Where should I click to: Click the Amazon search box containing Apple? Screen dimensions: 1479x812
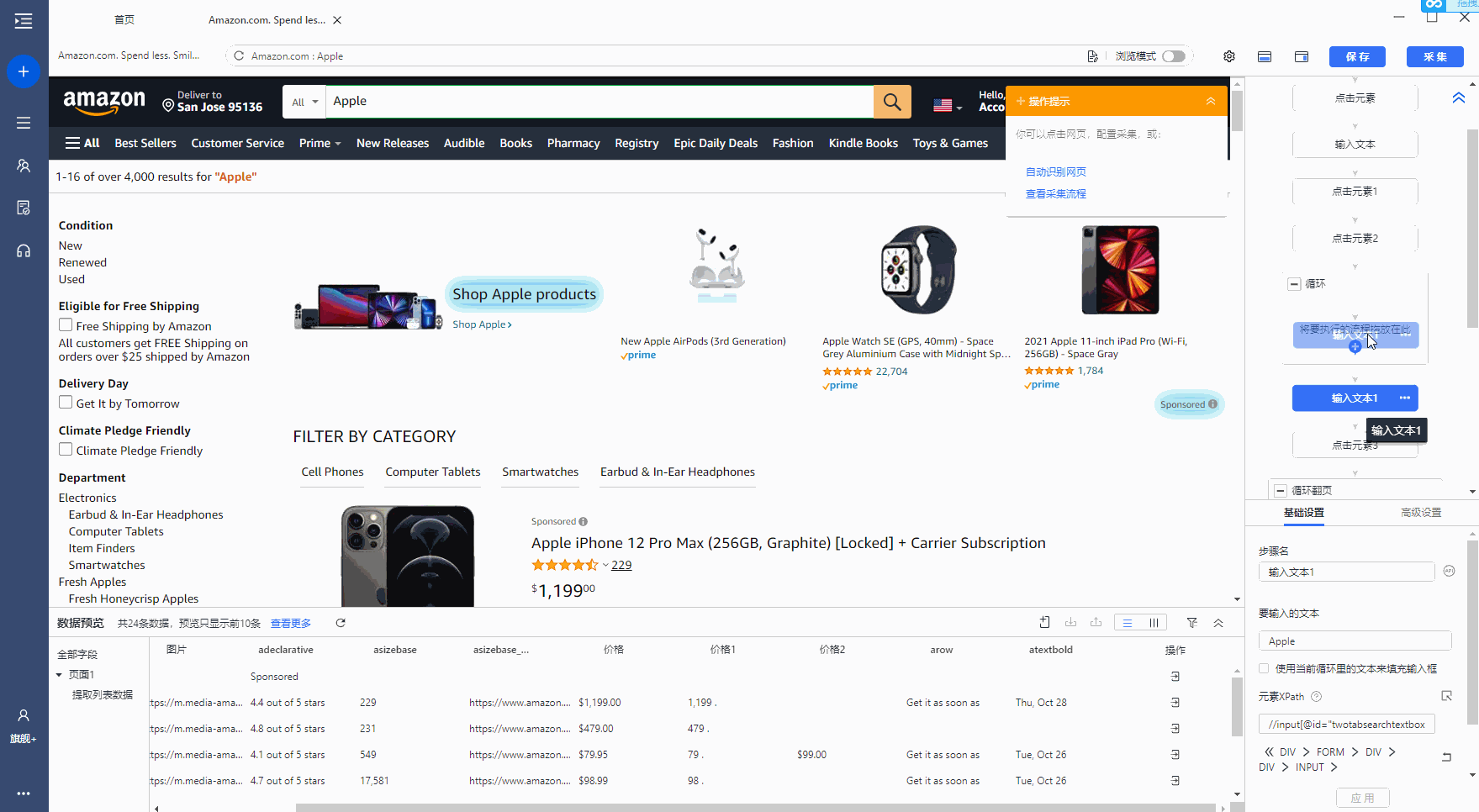pos(600,102)
